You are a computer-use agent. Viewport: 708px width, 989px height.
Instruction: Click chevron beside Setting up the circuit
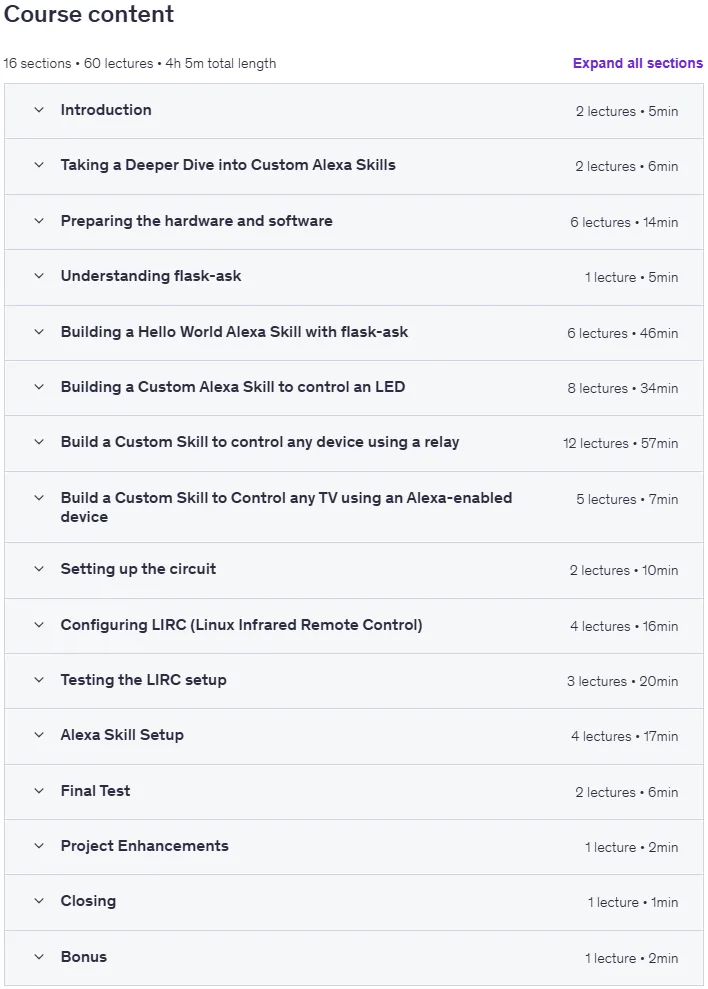tap(39, 569)
